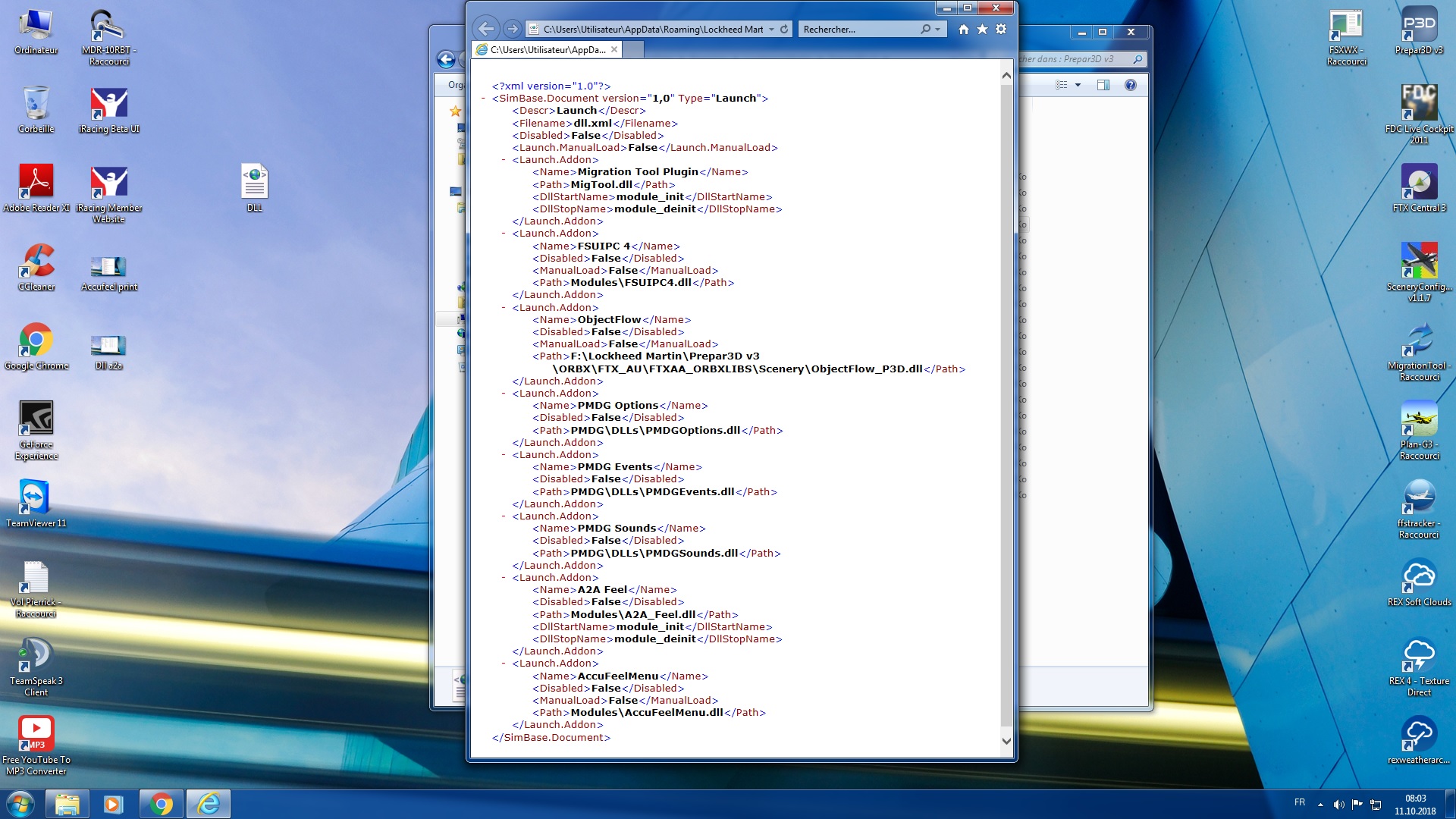This screenshot has width=1456, height=819.
Task: Collapse AccuFeelMenu Launch.Addon node
Action: click(504, 664)
